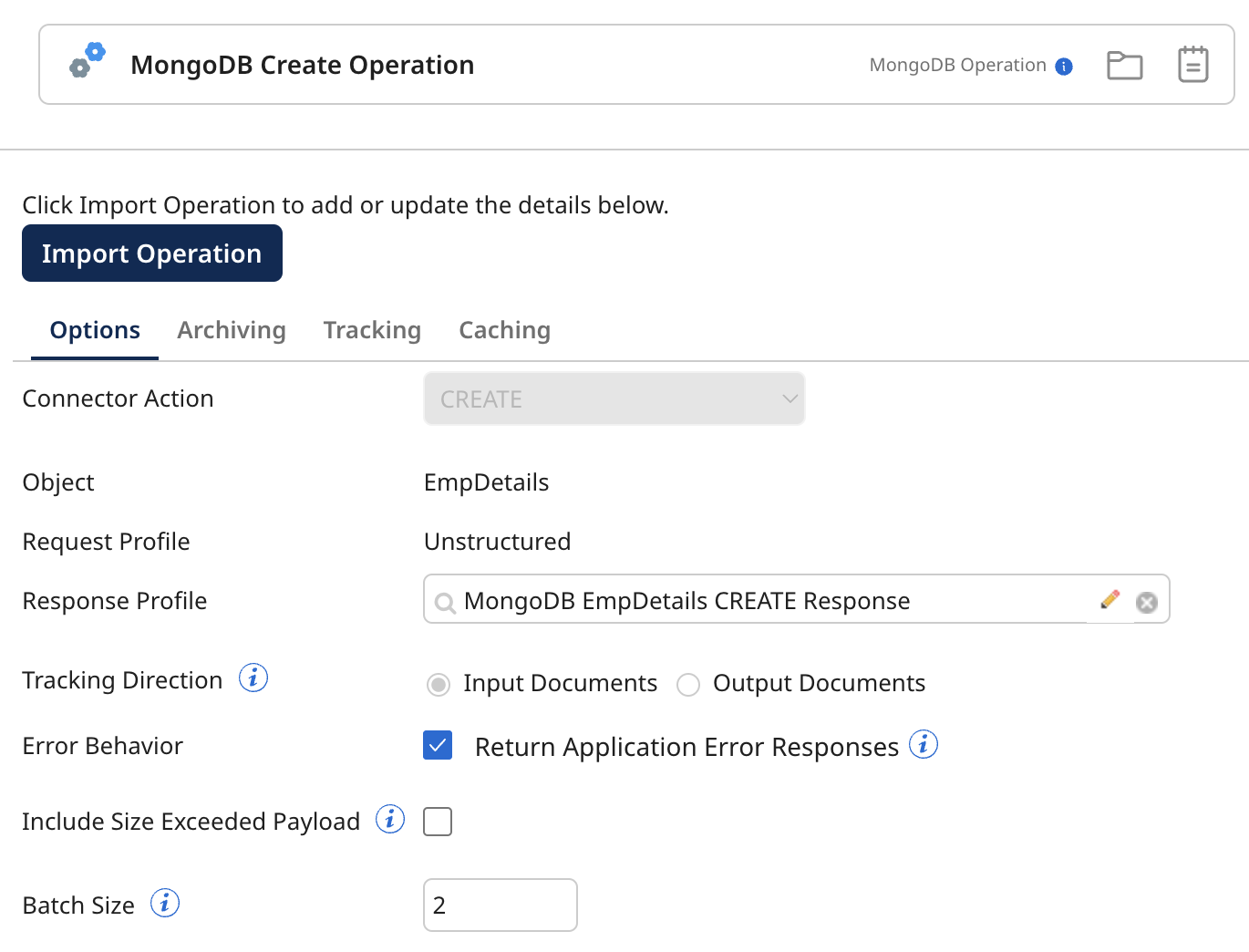Select Input Documents tracking direction
The width and height of the screenshot is (1249, 952).
click(x=438, y=684)
